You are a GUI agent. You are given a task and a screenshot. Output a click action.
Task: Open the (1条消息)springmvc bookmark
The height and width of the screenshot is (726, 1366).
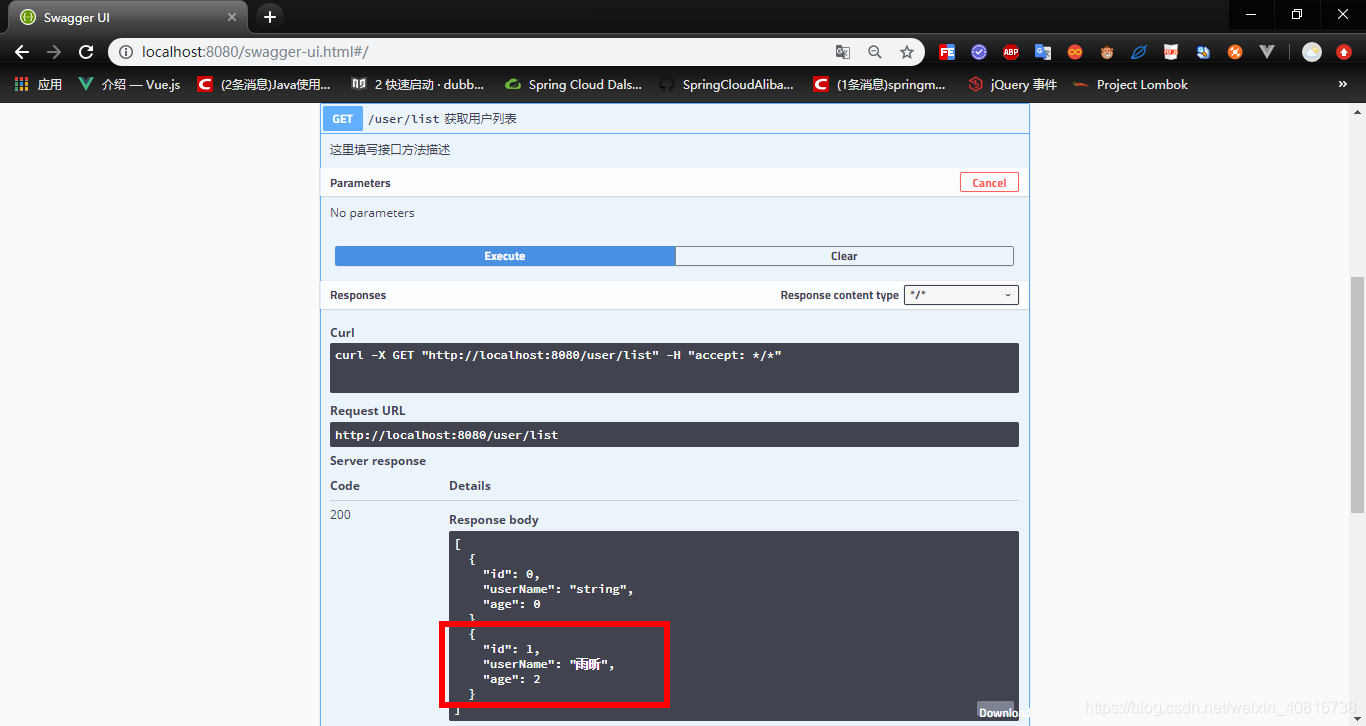[880, 85]
